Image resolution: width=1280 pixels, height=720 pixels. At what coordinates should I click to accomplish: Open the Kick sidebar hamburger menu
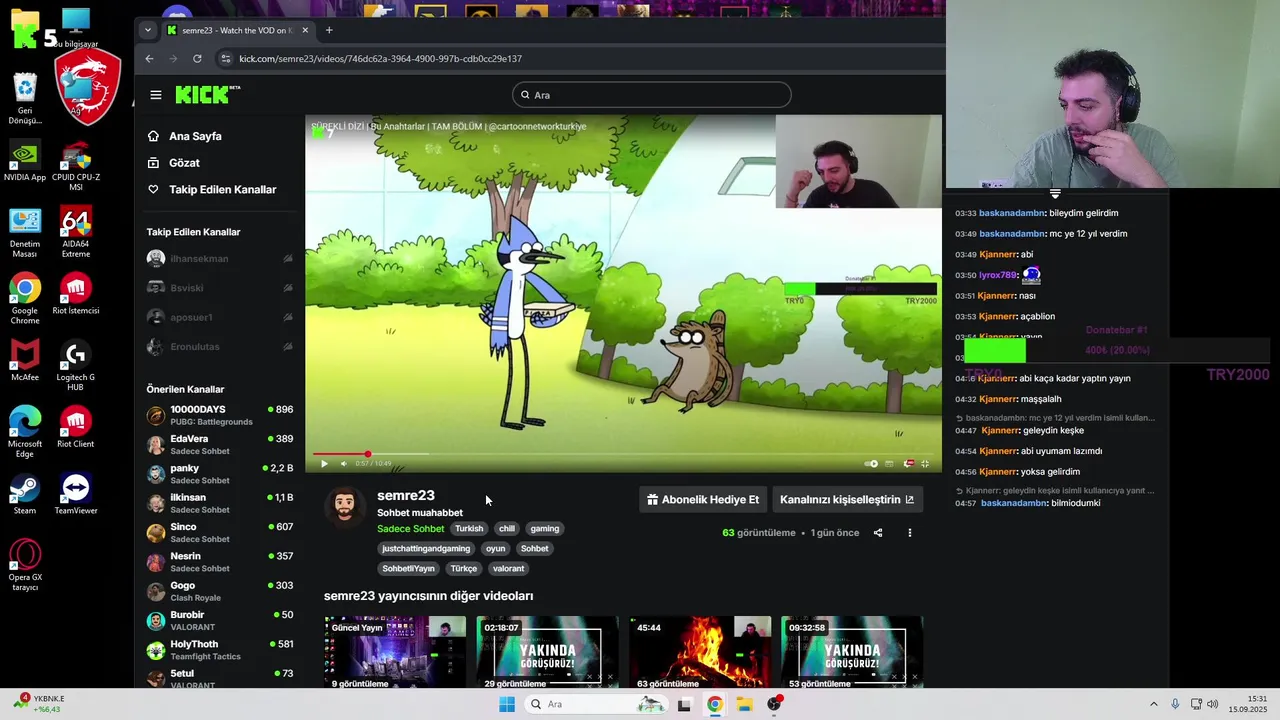156,95
